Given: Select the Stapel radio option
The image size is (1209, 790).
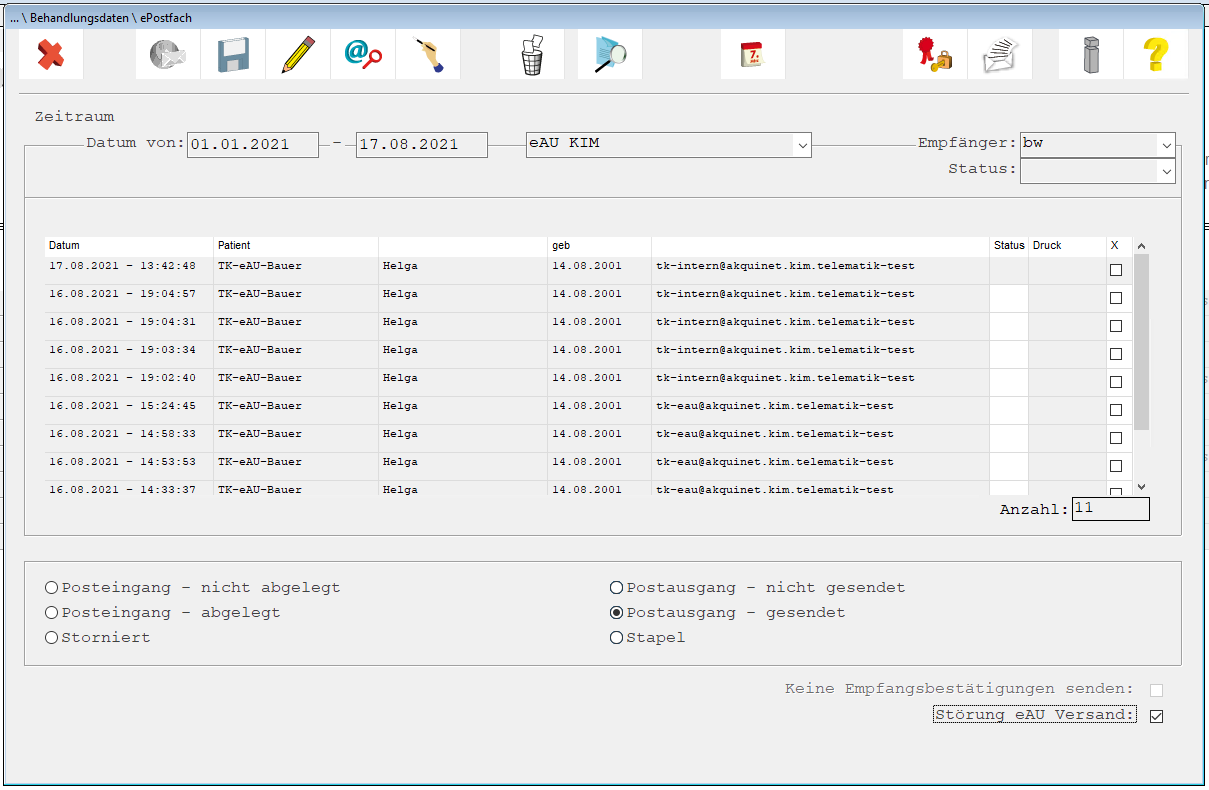Looking at the screenshot, I should (x=617, y=638).
